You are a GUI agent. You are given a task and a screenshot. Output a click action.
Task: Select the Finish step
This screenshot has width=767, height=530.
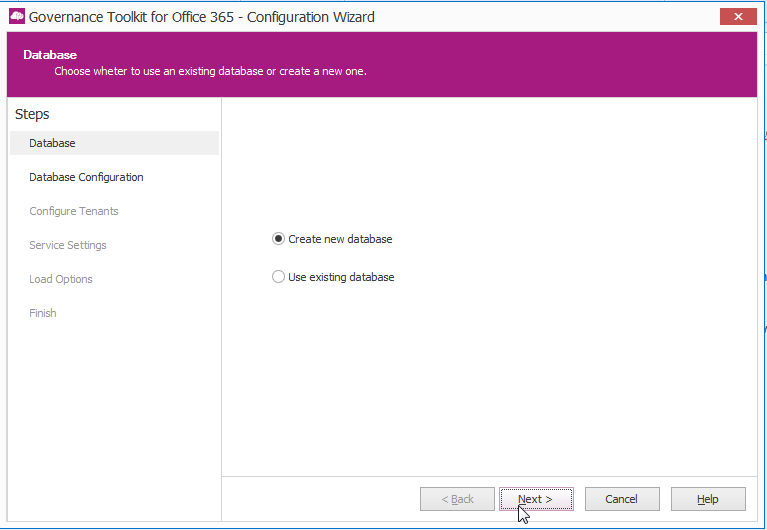pyautogui.click(x=43, y=313)
